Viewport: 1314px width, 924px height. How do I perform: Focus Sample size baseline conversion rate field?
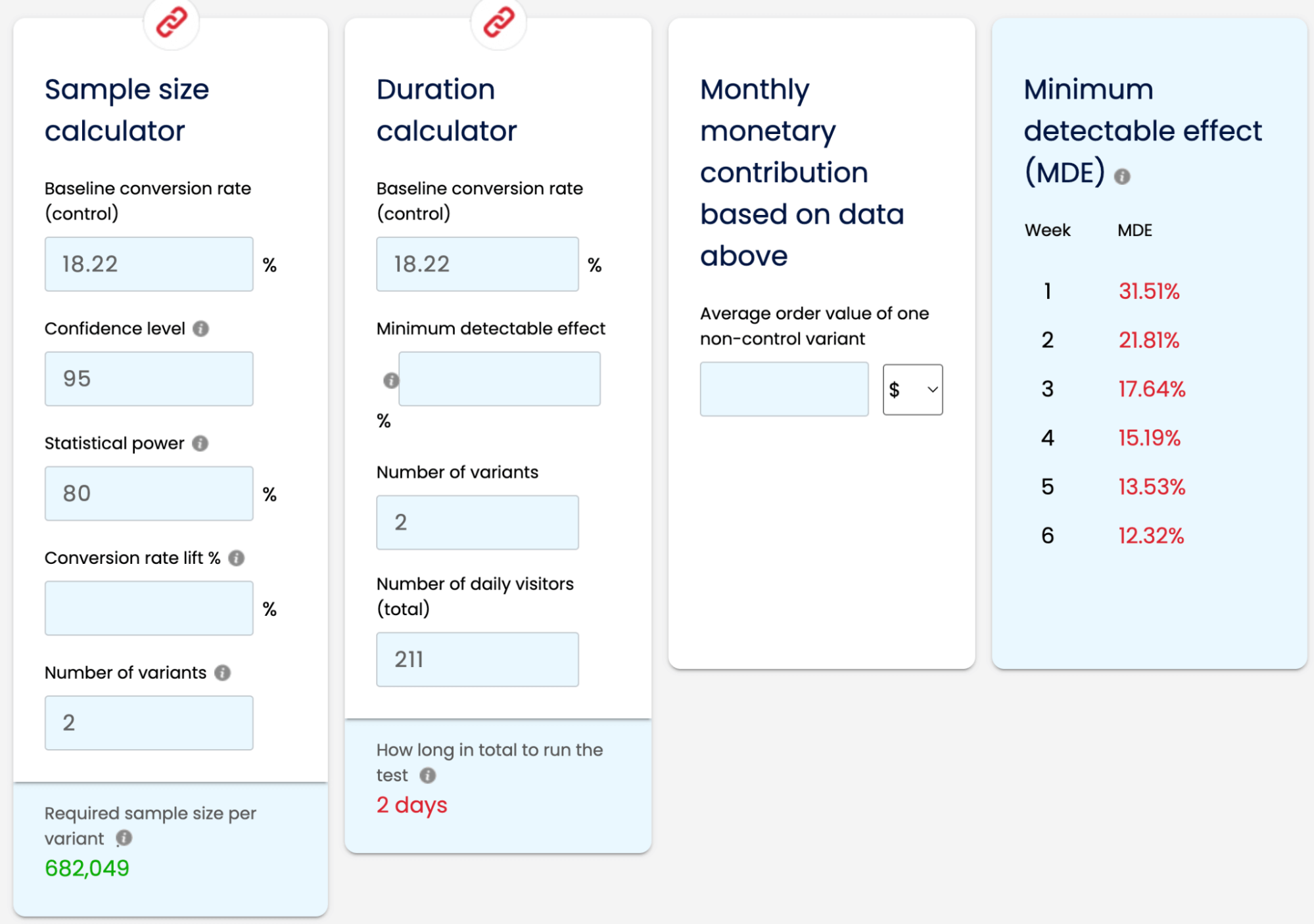coord(149,264)
